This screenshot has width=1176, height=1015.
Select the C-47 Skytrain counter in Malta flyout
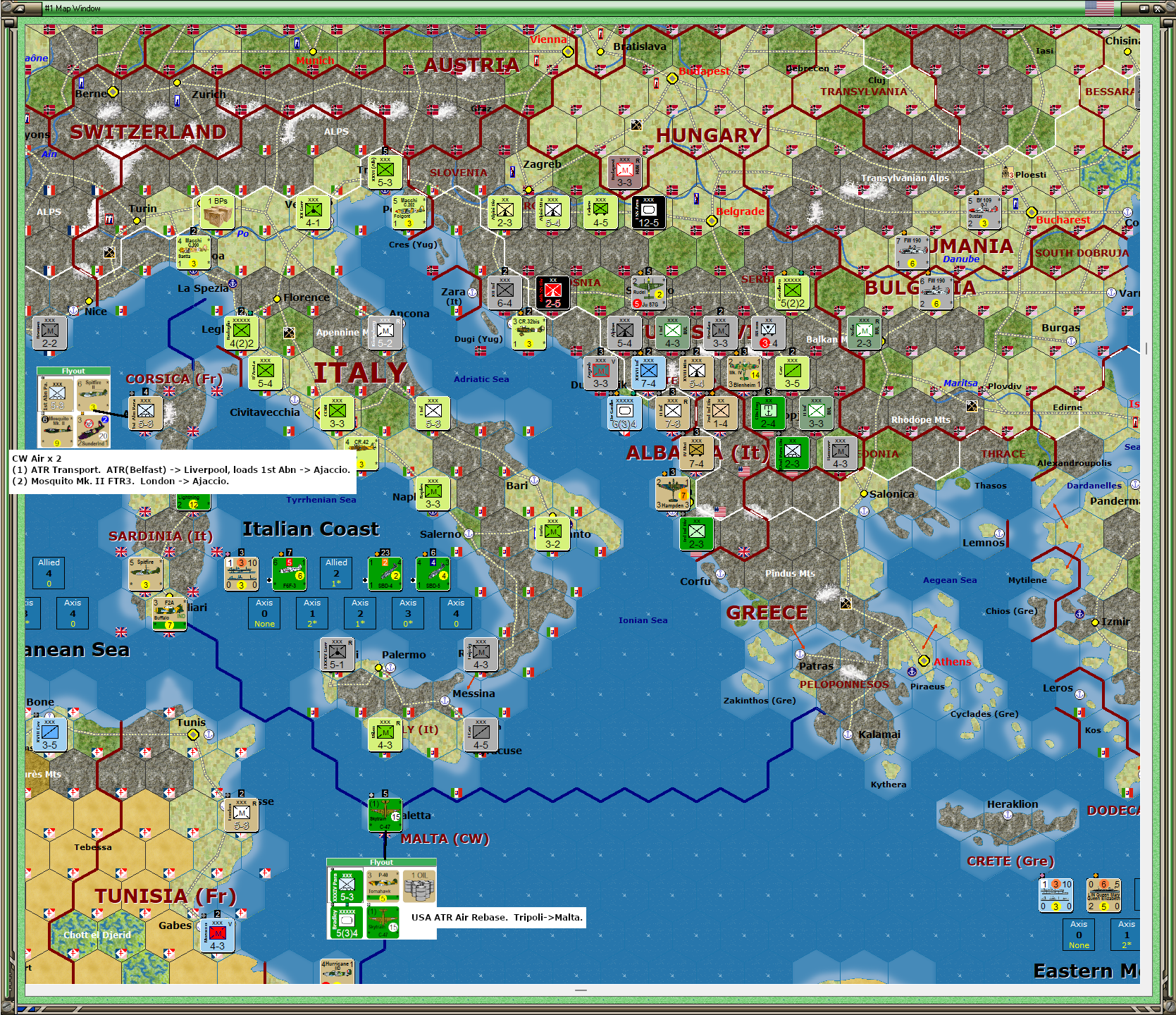click(383, 922)
